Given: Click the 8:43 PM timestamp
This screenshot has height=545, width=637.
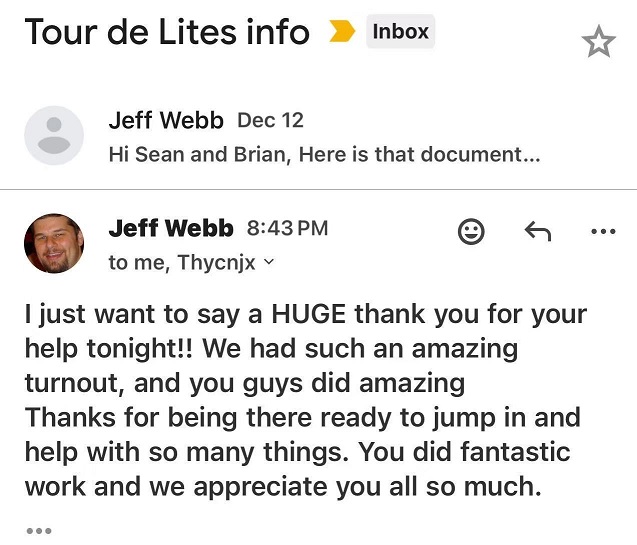Looking at the screenshot, I should (x=287, y=228).
